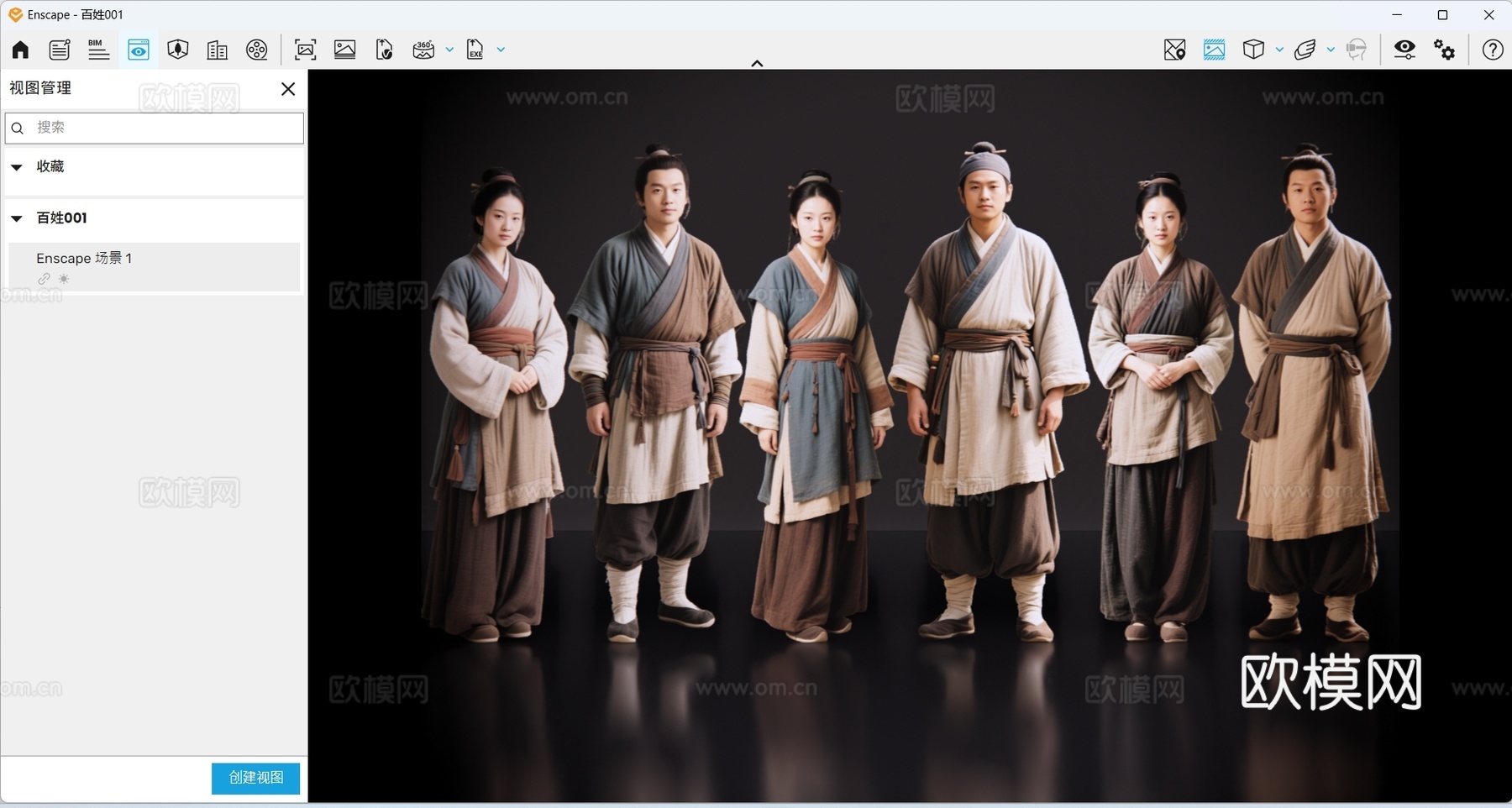Expand the EXE export dropdown arrow

[501, 50]
